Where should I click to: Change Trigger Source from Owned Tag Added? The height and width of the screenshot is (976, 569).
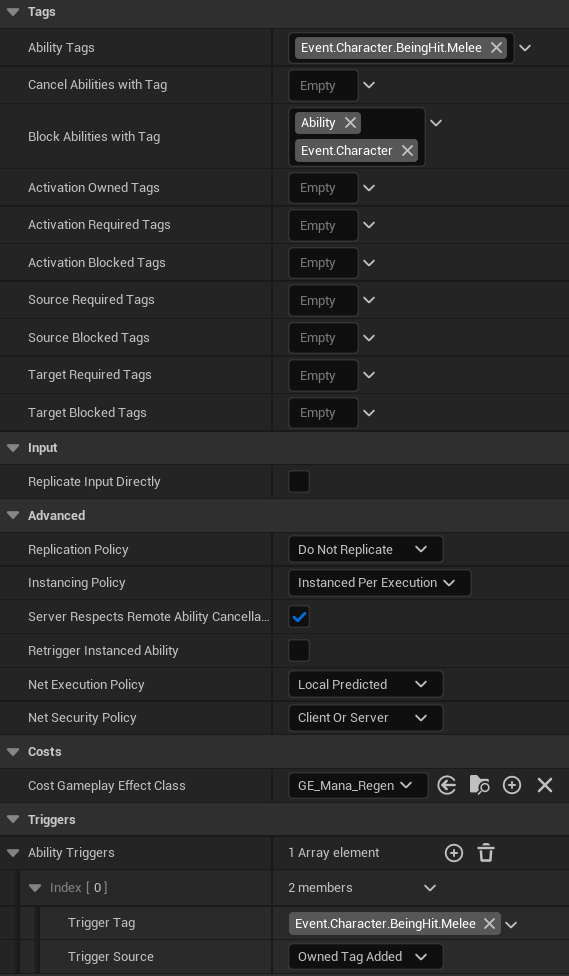coord(365,957)
